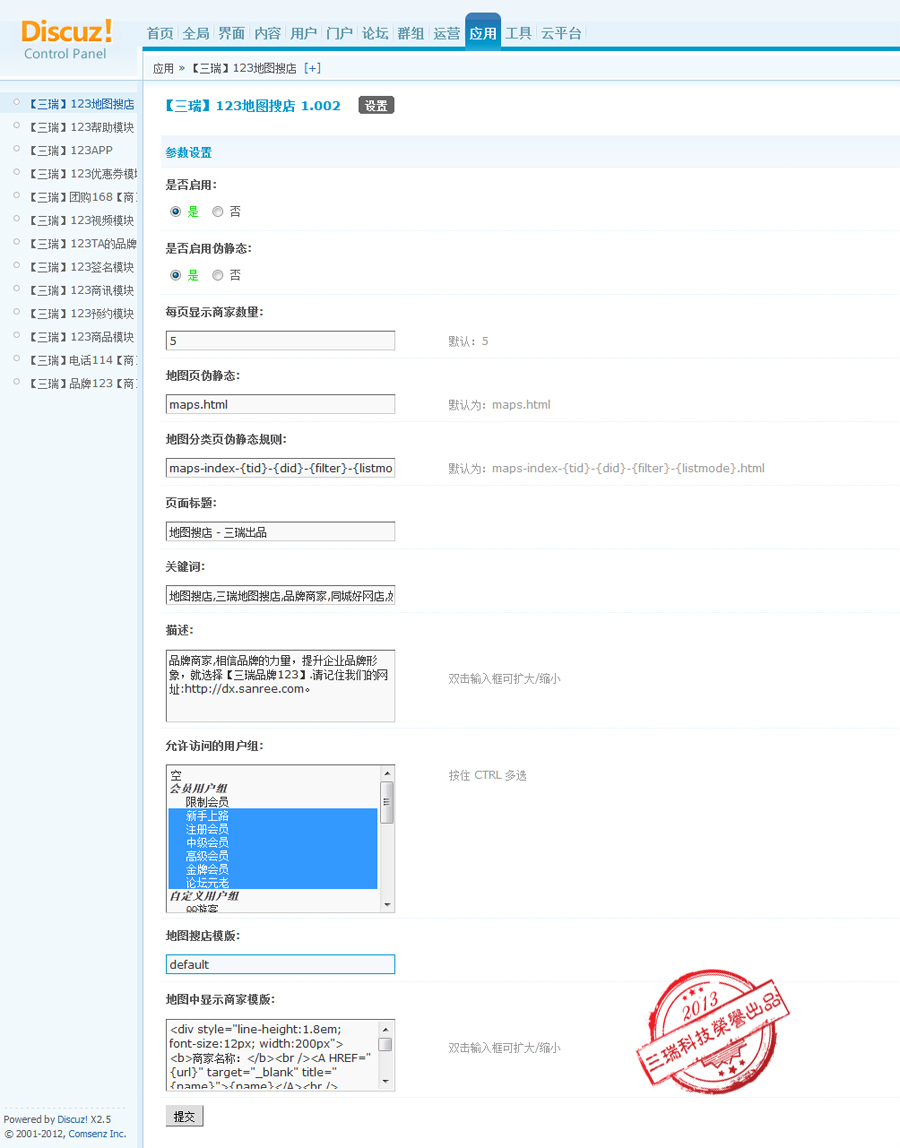
Task: Open 【三瑞】123视频模块 in the sidebar
Action: (81, 220)
